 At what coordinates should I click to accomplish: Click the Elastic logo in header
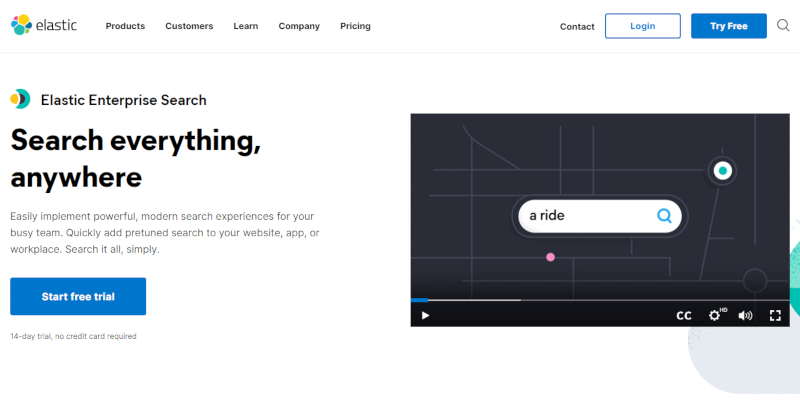coord(46,25)
